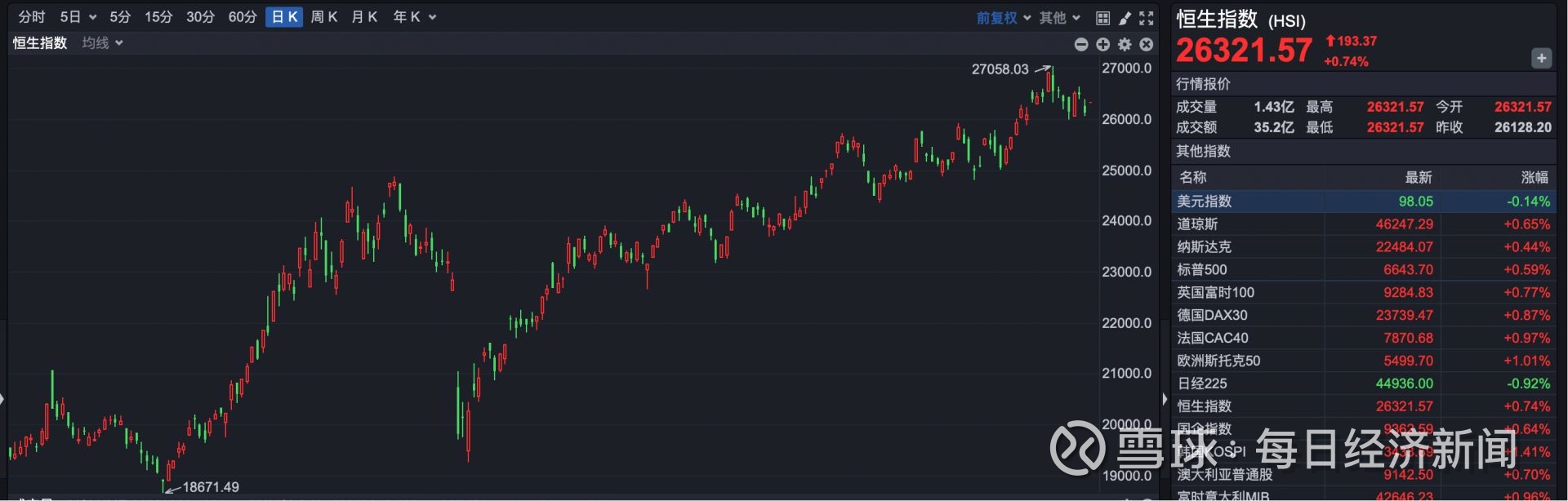
Task: Select the brush drawing tool
Action: tap(1125, 18)
